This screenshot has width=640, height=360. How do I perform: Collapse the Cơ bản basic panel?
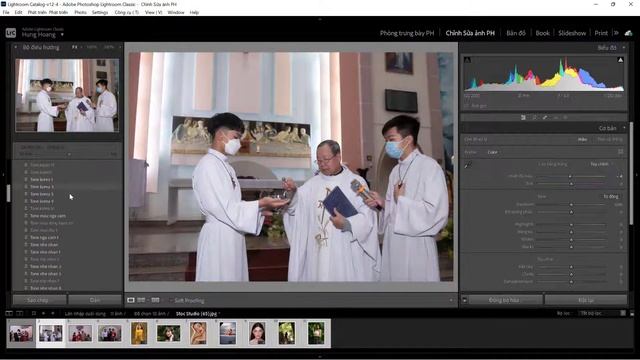pos(624,128)
